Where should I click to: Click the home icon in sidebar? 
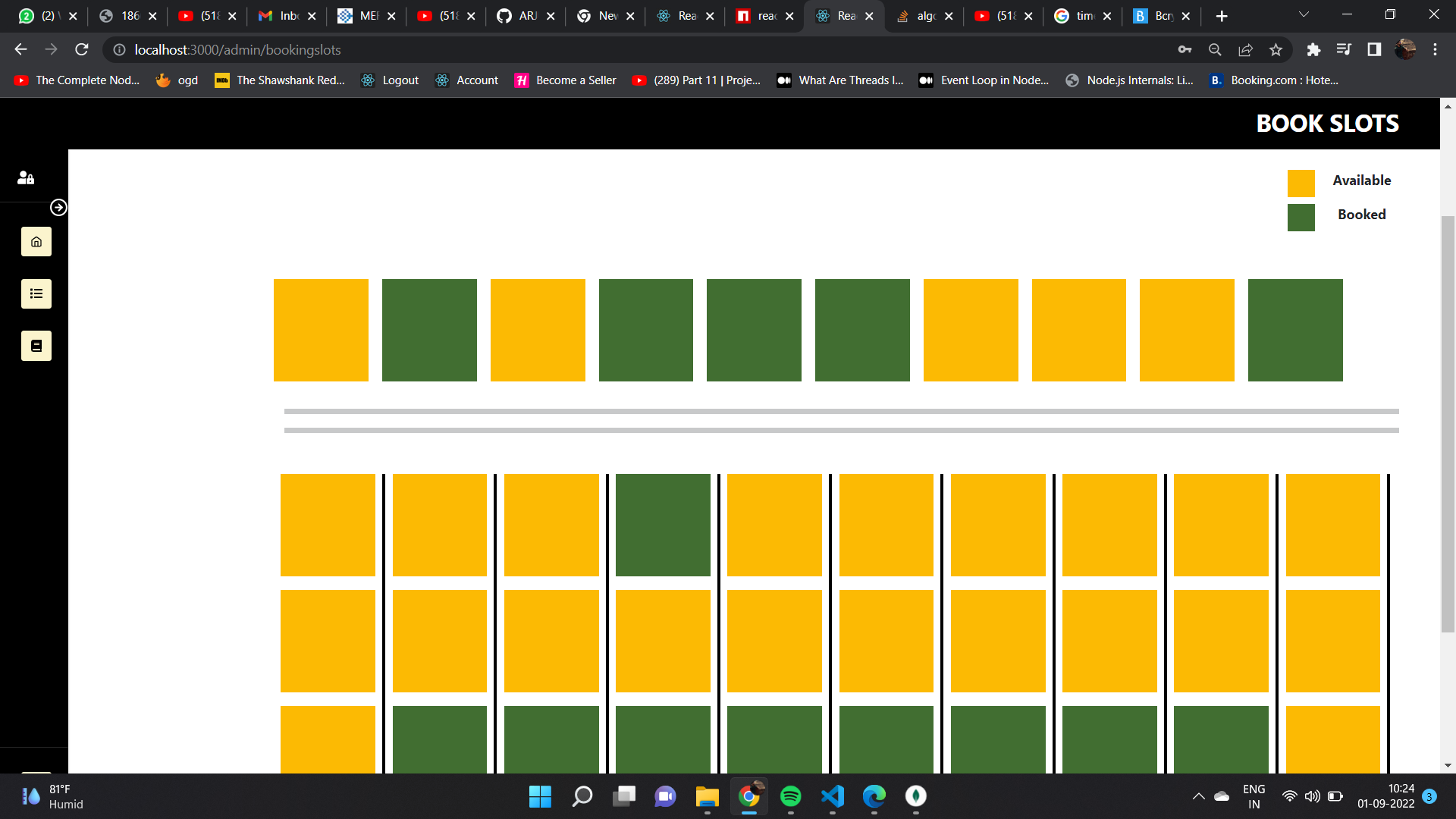[x=36, y=242]
